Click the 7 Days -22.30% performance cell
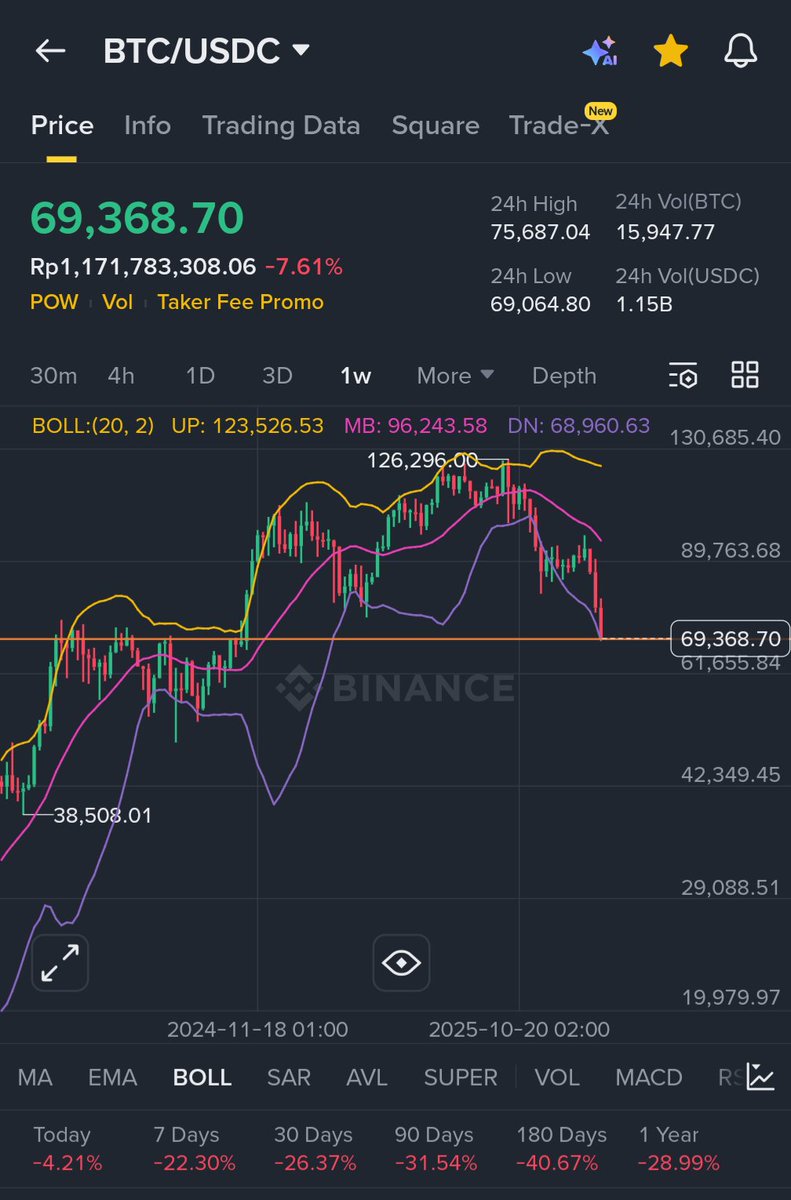 point(194,1149)
